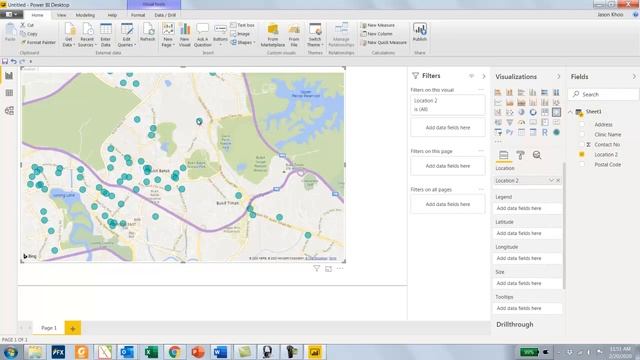The height and width of the screenshot is (360, 640).
Task: Open Ask A Question
Action: coord(202,35)
